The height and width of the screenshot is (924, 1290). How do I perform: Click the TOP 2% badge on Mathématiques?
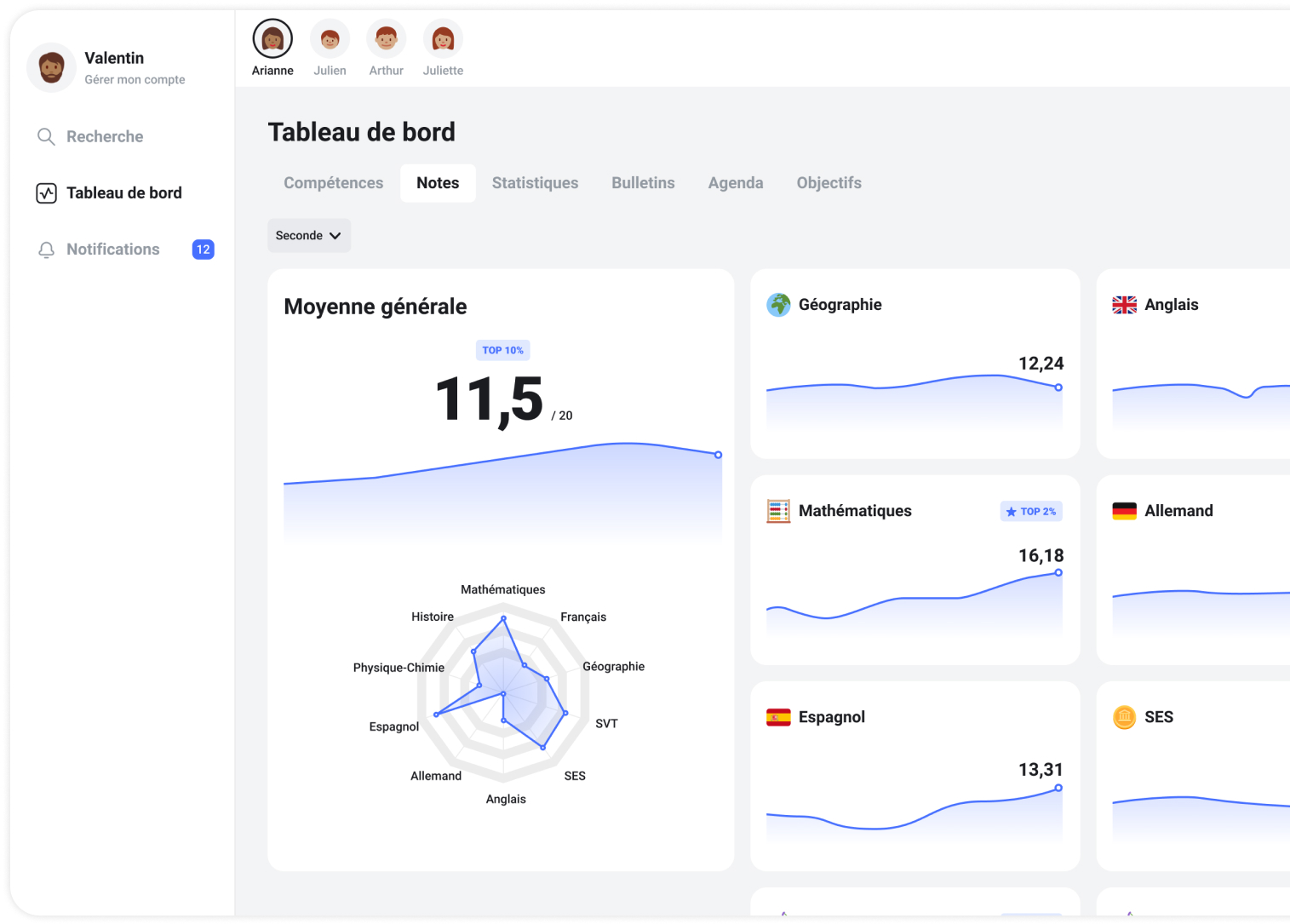1031,511
